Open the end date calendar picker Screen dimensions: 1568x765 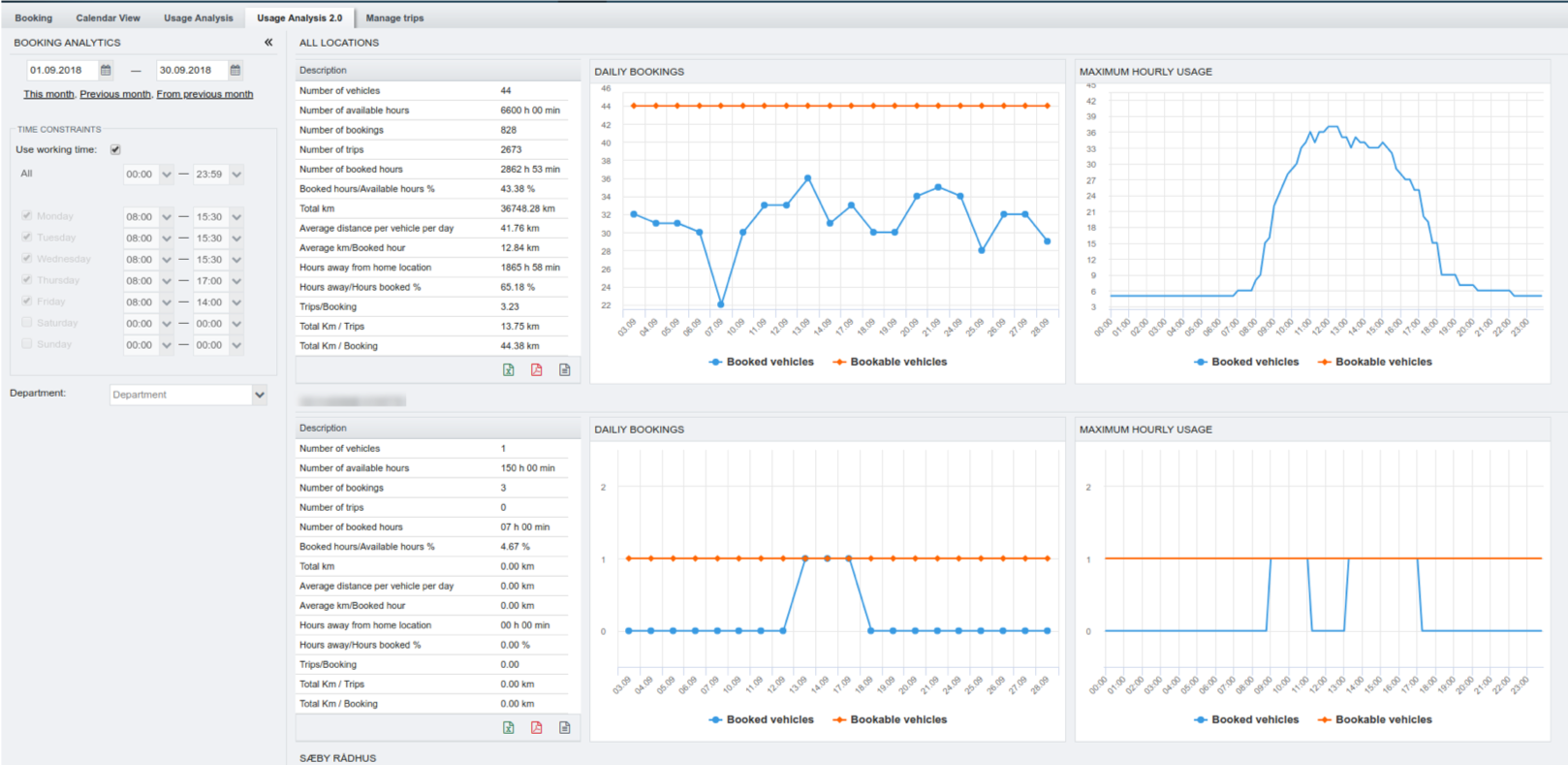[x=235, y=70]
